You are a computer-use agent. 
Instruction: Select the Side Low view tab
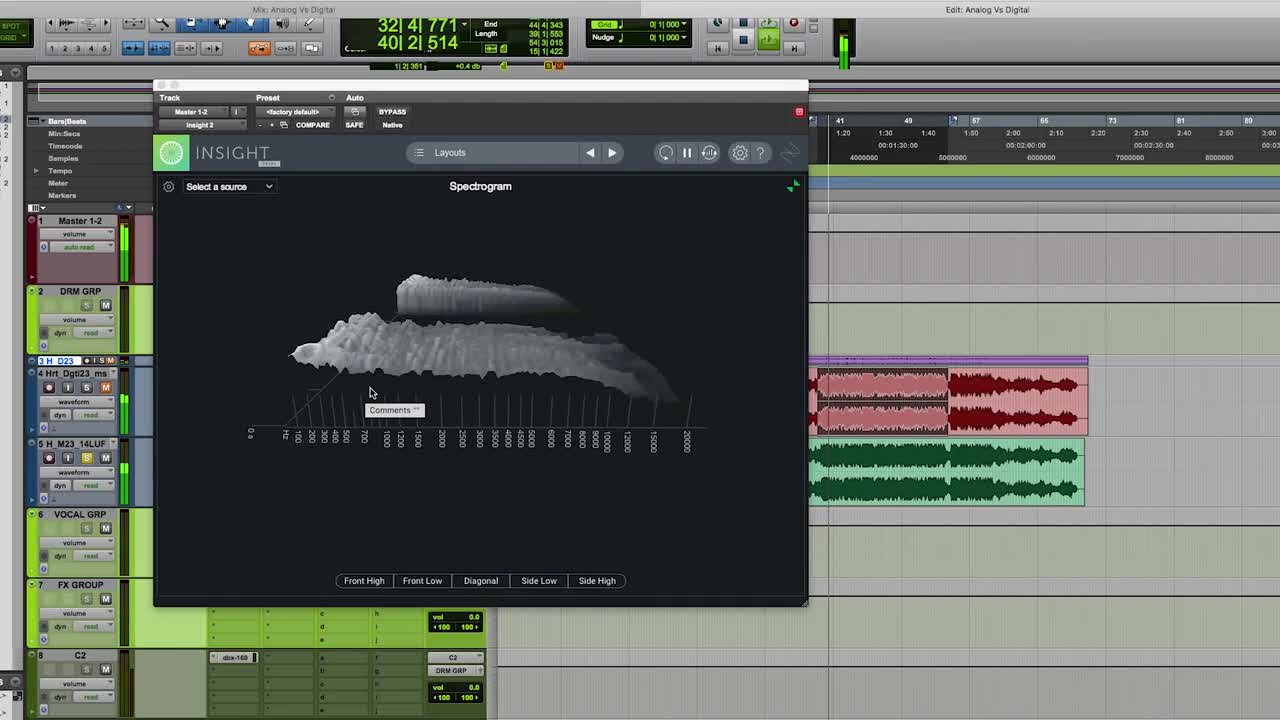coord(539,581)
